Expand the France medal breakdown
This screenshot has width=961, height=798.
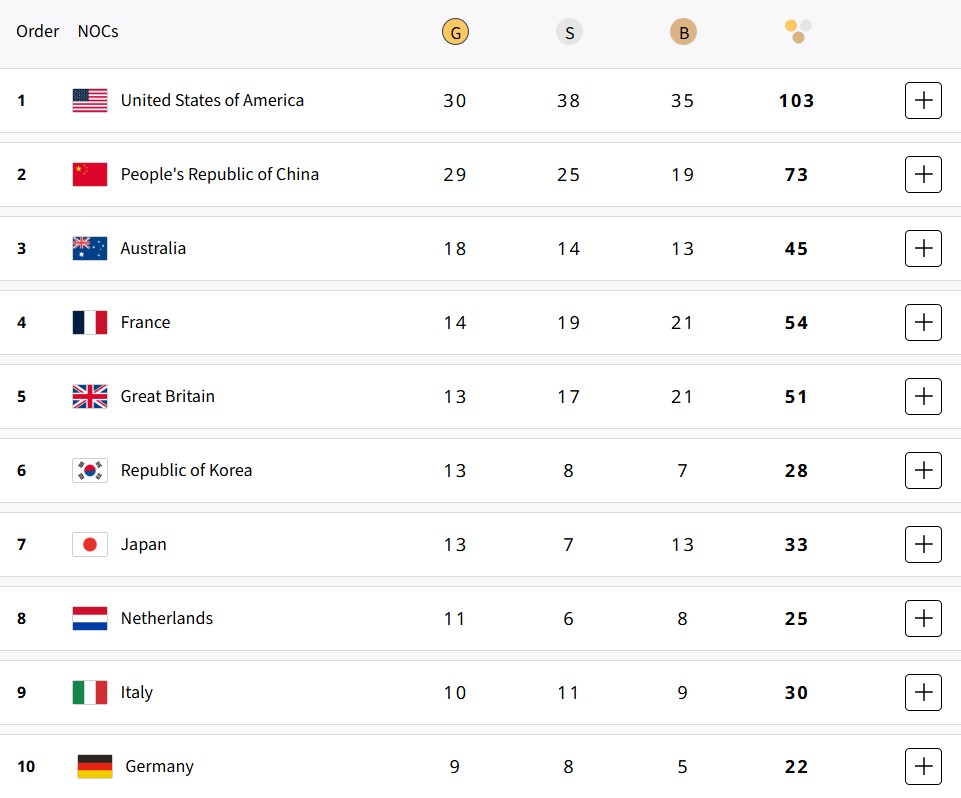tap(923, 322)
